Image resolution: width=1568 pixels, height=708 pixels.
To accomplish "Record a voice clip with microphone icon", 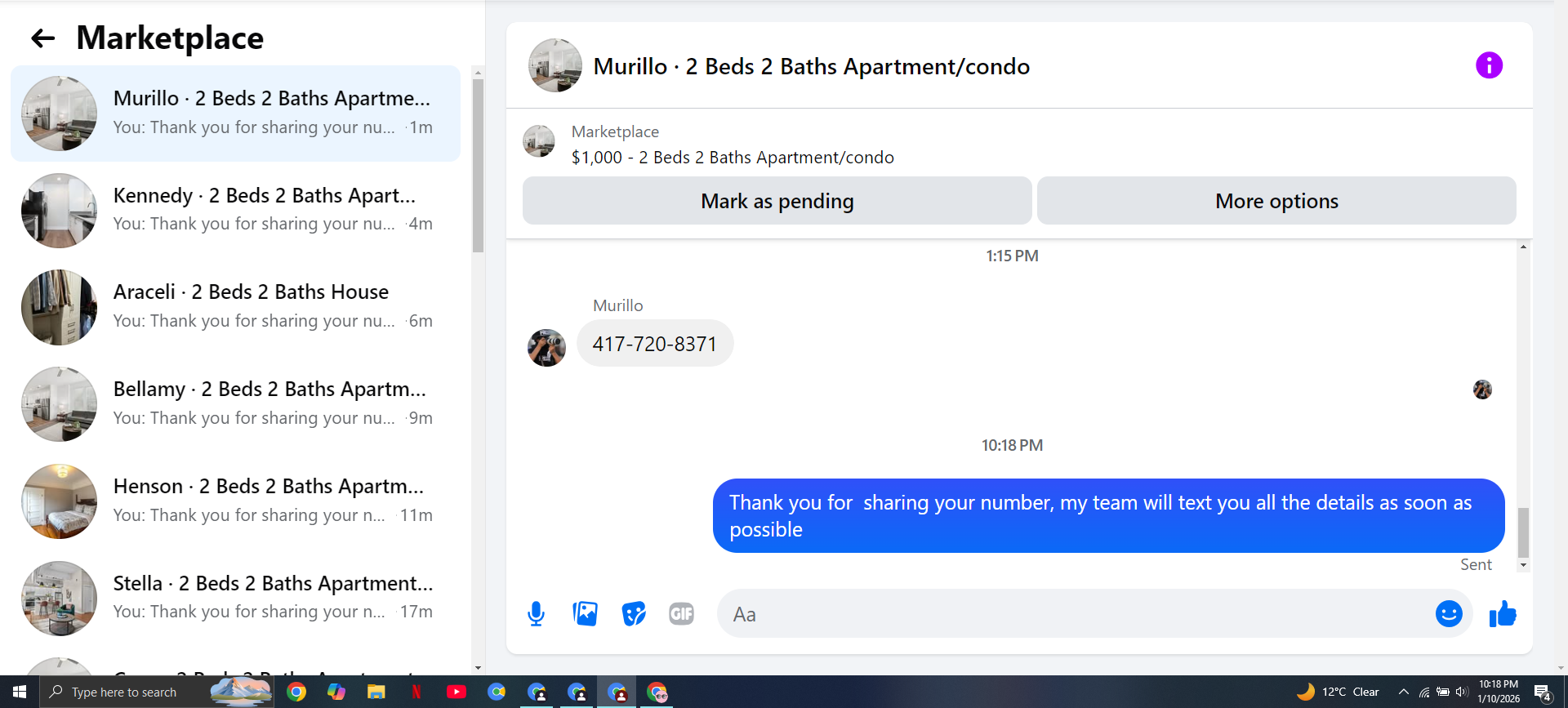I will [536, 613].
